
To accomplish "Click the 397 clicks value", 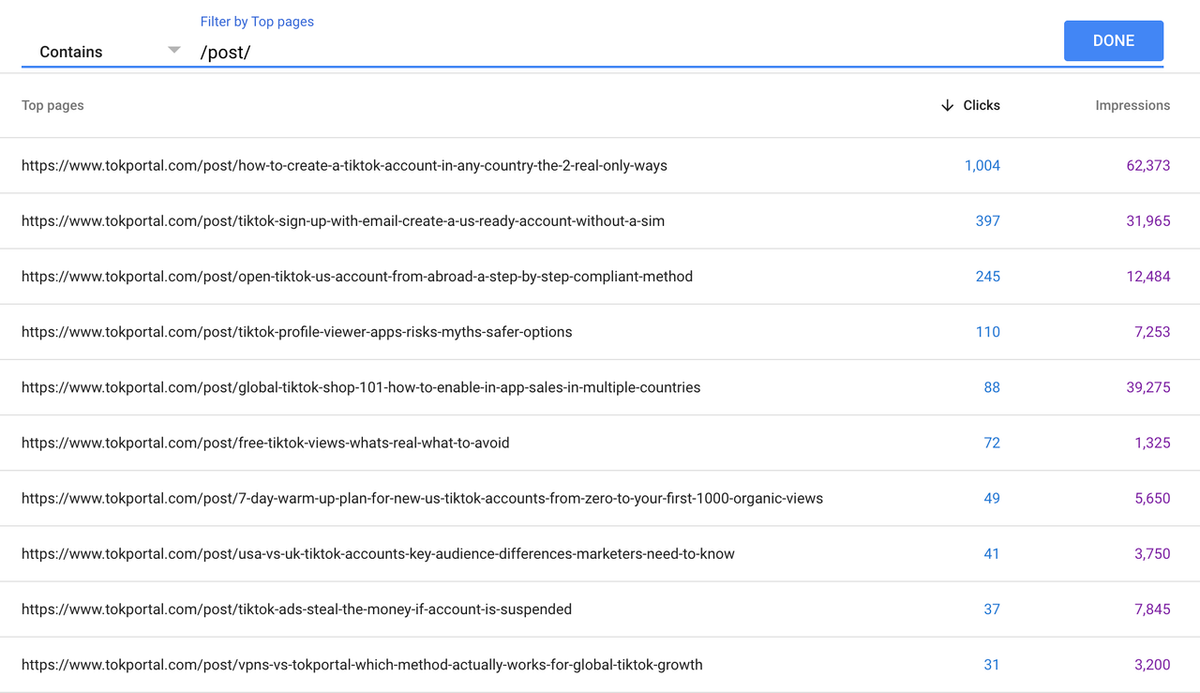I will point(988,221).
